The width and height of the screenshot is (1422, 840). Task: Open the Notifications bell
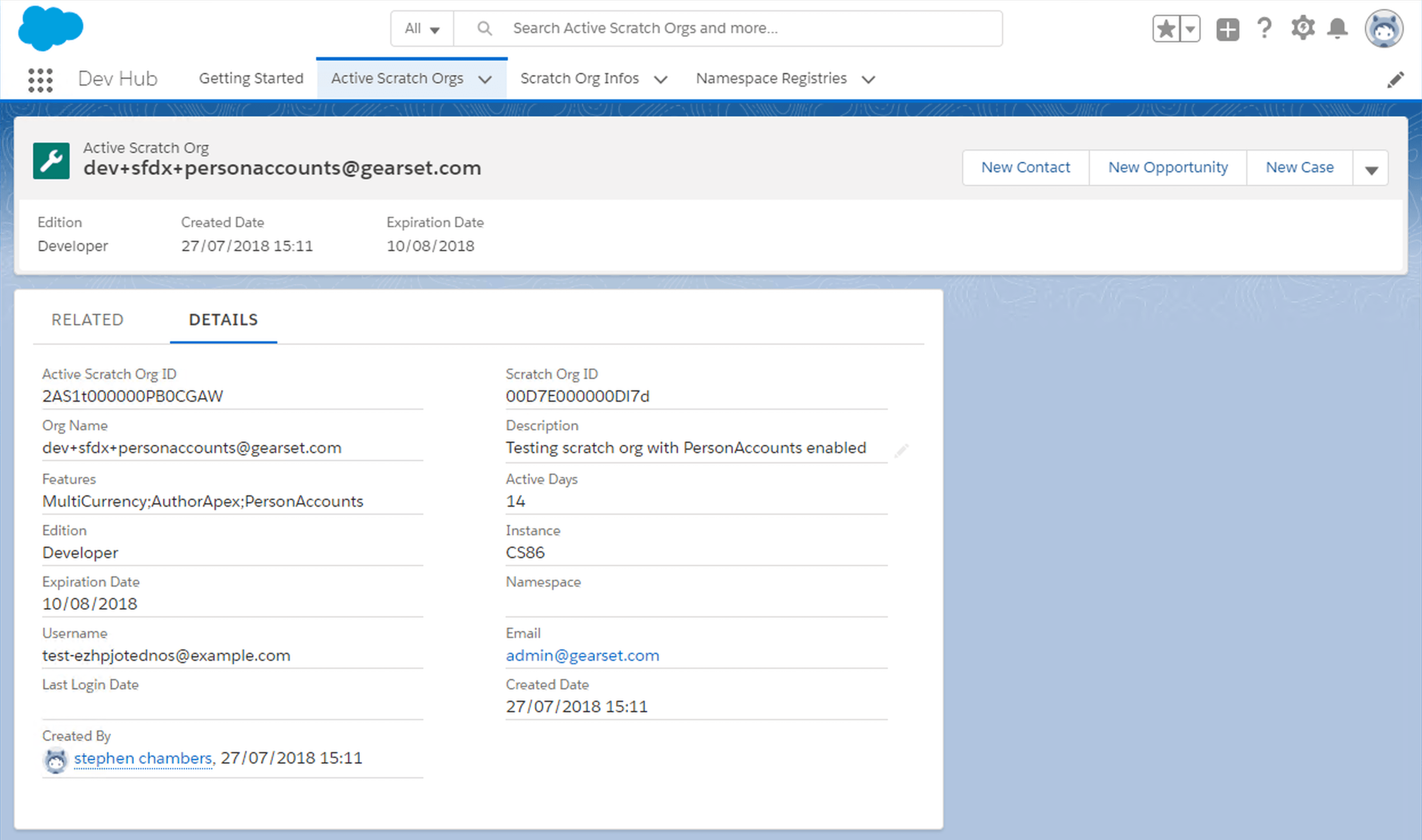click(1338, 28)
